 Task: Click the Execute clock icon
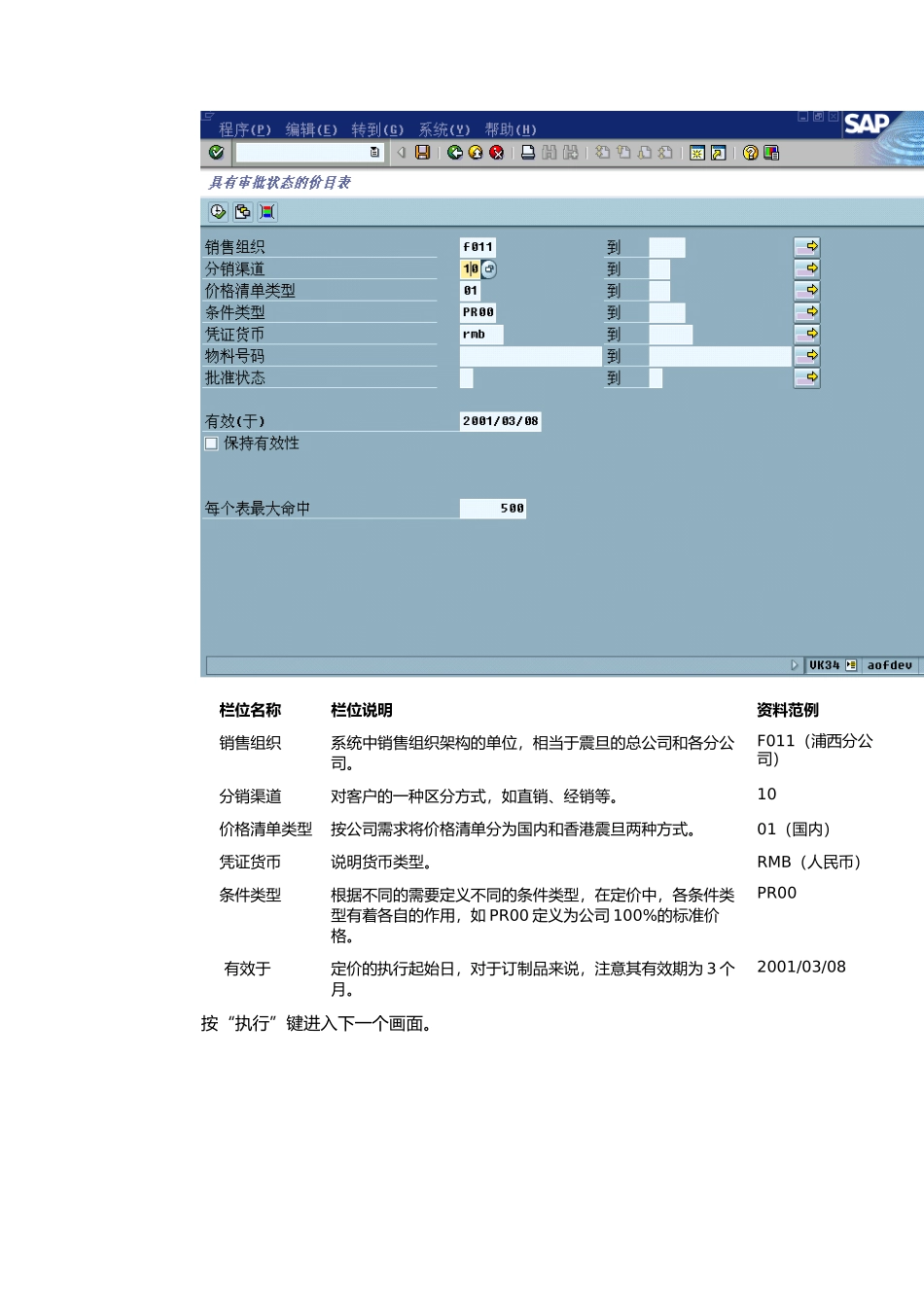[x=218, y=211]
